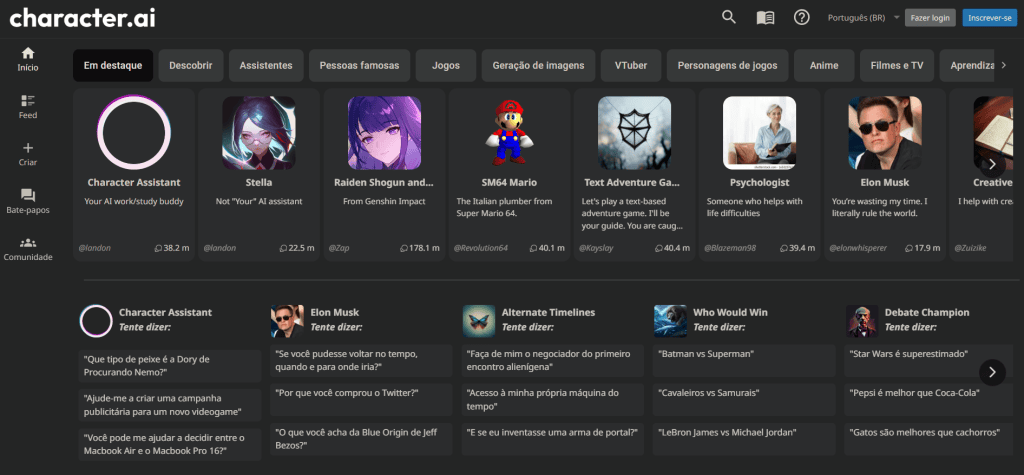
Task: Show next suggestion cards with arrow
Action: [x=992, y=372]
